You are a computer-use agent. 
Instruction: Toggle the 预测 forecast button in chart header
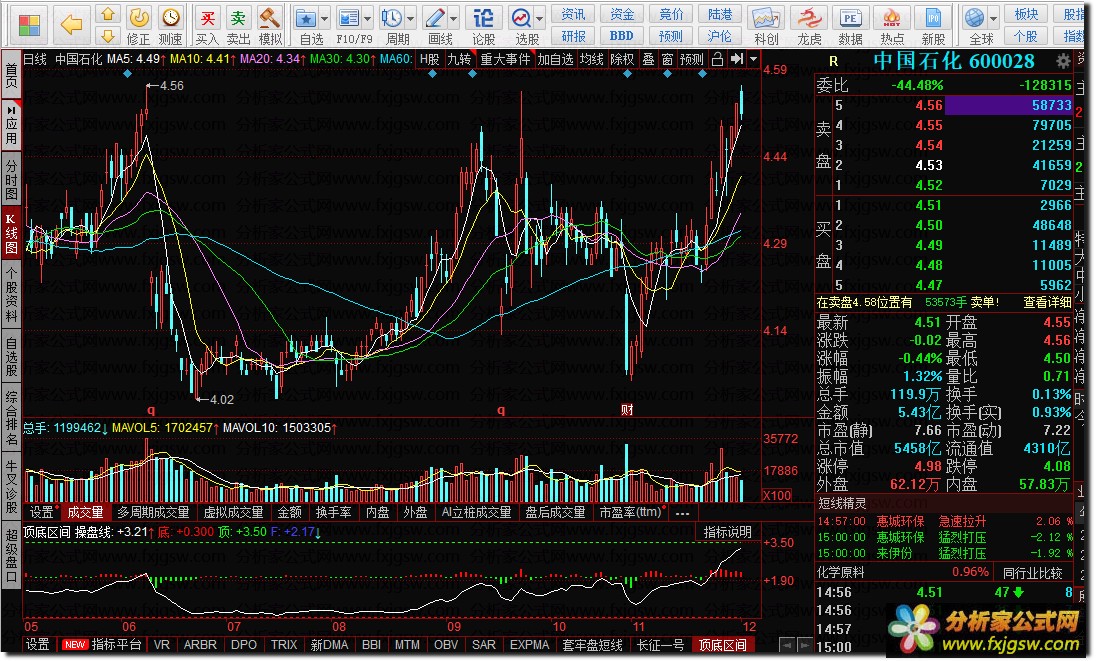pos(692,59)
